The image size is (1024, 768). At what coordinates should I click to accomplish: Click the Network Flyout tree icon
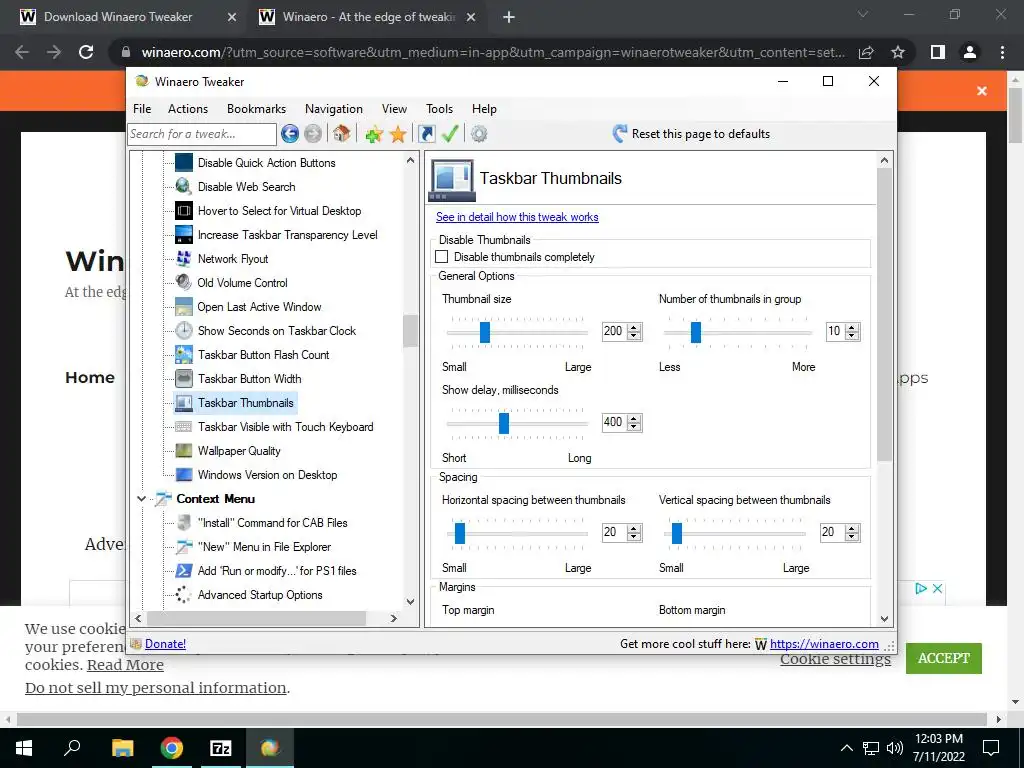(184, 259)
